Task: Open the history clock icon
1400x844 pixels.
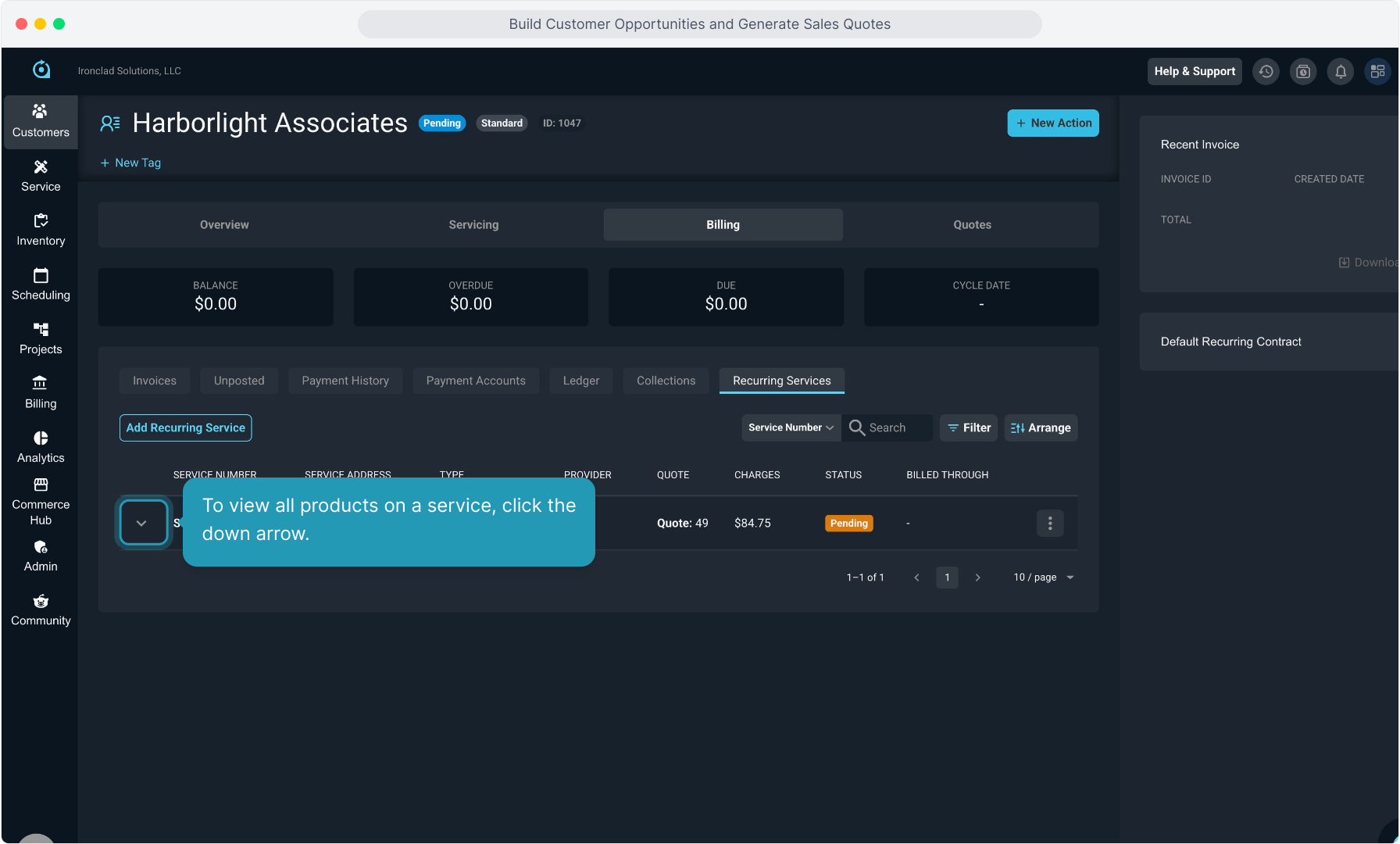Action: 1266,71
